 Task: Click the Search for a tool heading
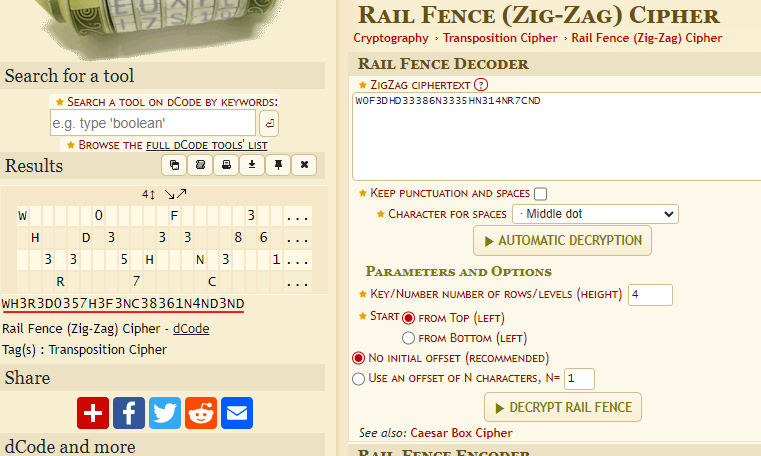click(x=69, y=76)
